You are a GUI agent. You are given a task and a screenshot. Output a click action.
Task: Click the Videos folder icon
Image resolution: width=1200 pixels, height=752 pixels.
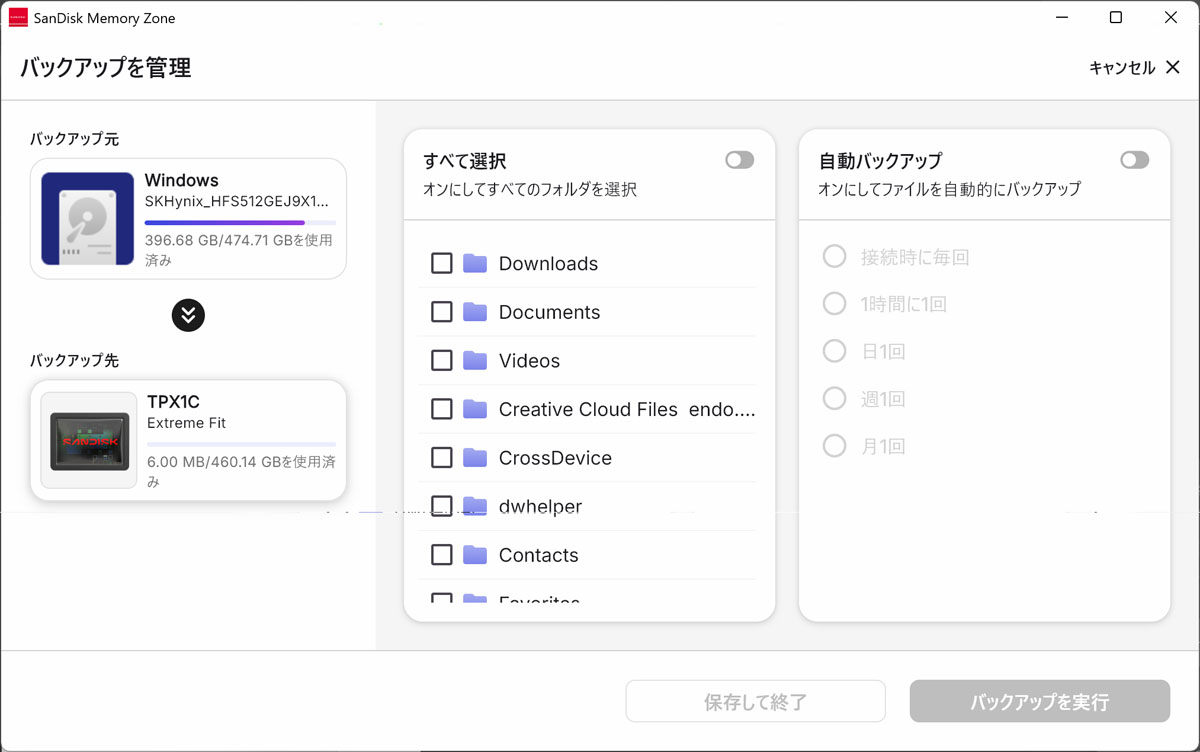click(x=475, y=361)
